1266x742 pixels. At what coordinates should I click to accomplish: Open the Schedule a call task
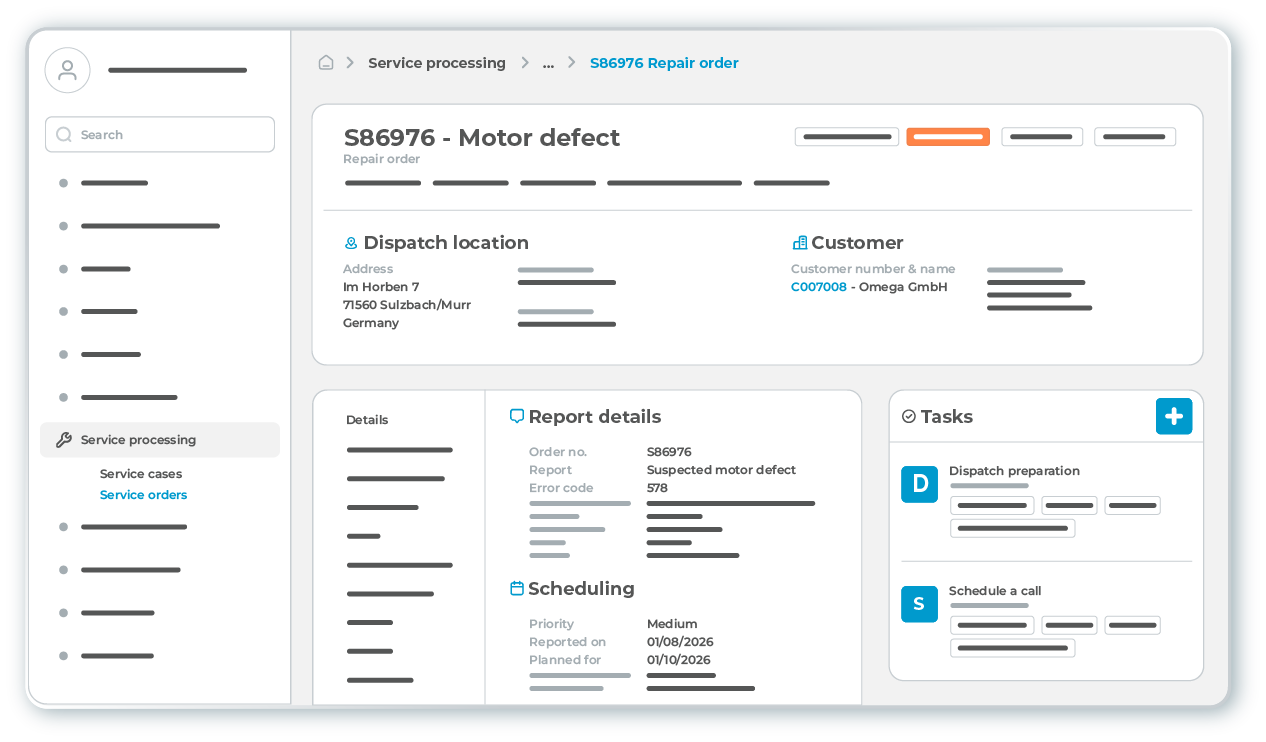pyautogui.click(x=995, y=591)
